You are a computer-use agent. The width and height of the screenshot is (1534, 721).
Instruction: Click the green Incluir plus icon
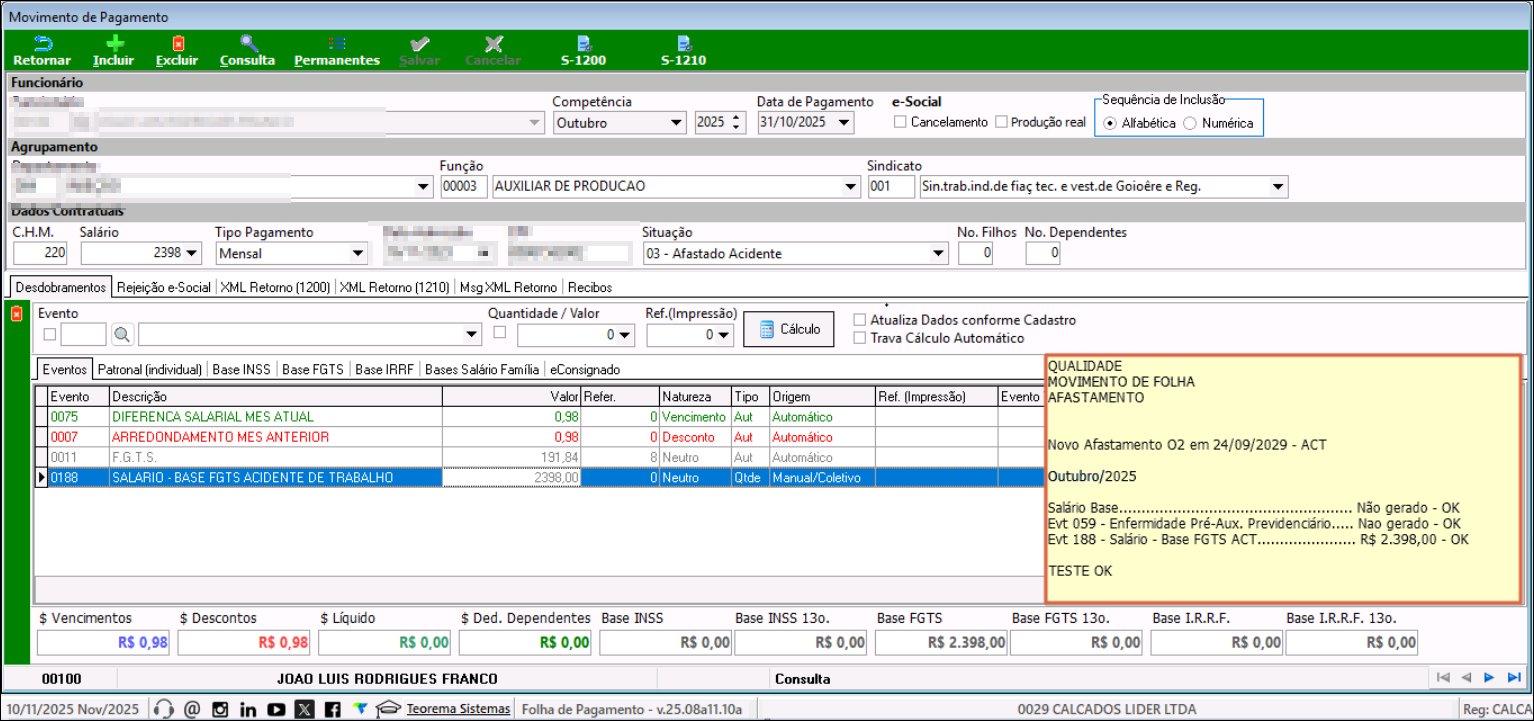coord(114,44)
